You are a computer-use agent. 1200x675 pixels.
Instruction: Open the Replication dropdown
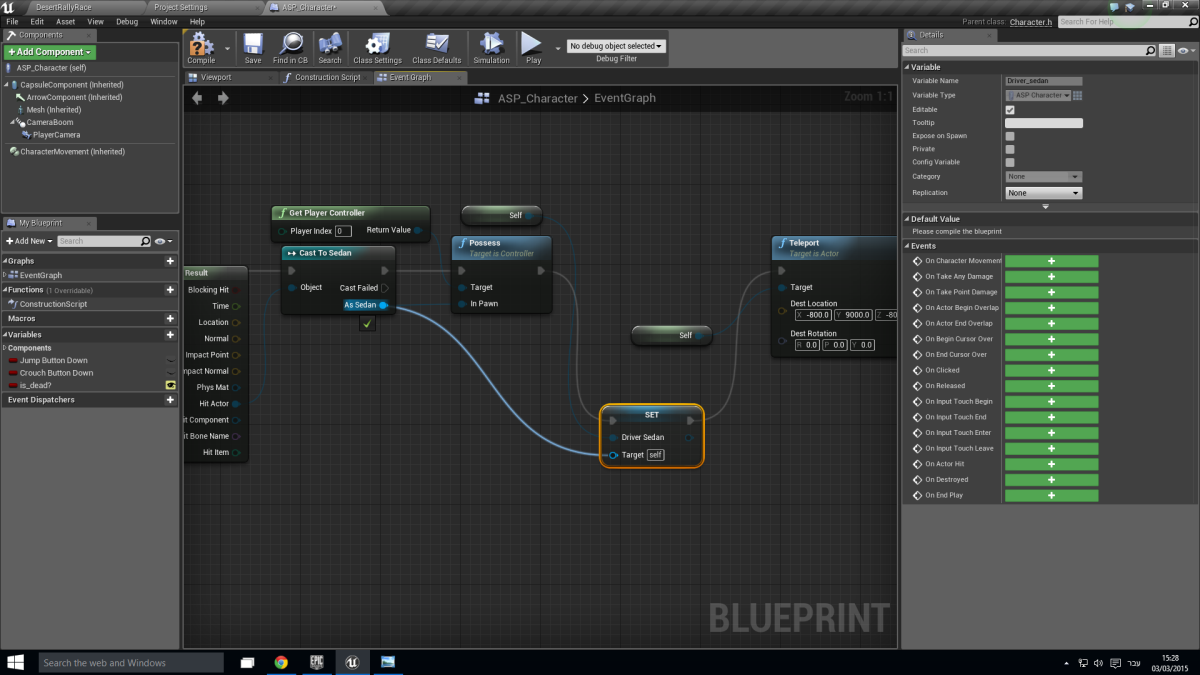[1044, 193]
